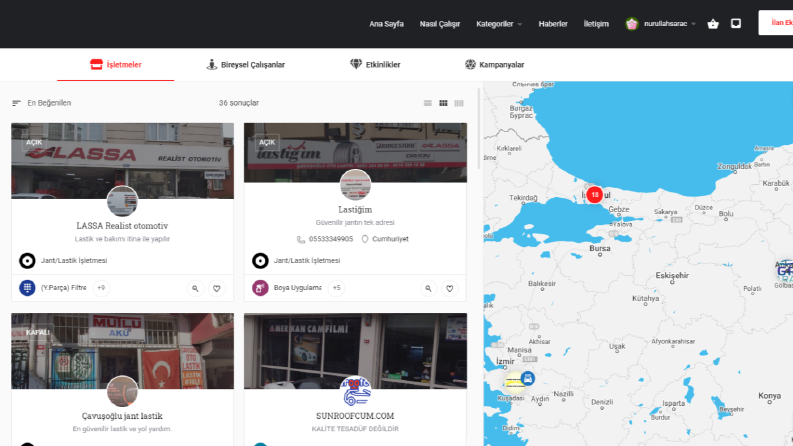Switch to the Etkinlikler tab

coord(375,65)
